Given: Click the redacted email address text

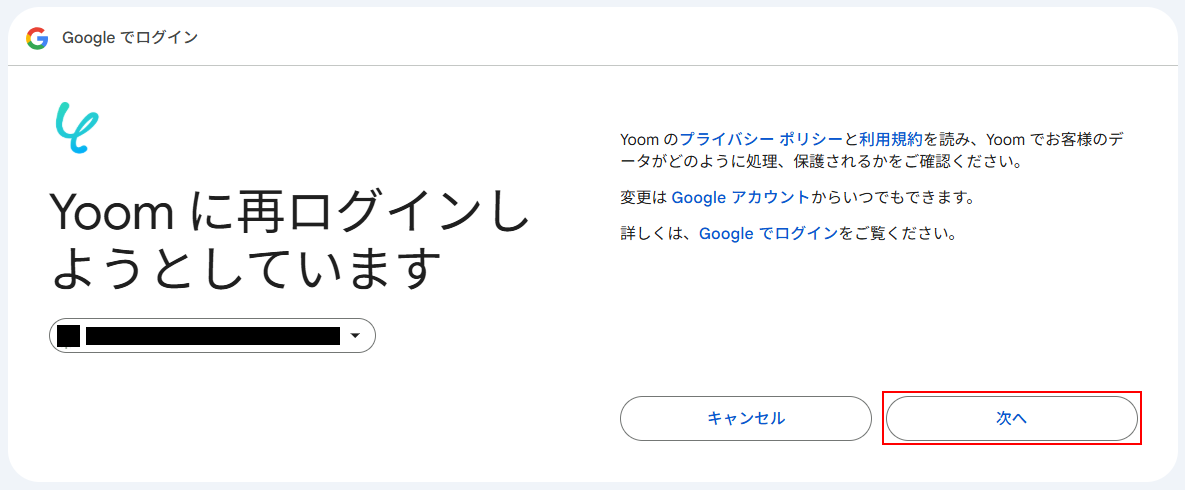Looking at the screenshot, I should click(x=212, y=336).
